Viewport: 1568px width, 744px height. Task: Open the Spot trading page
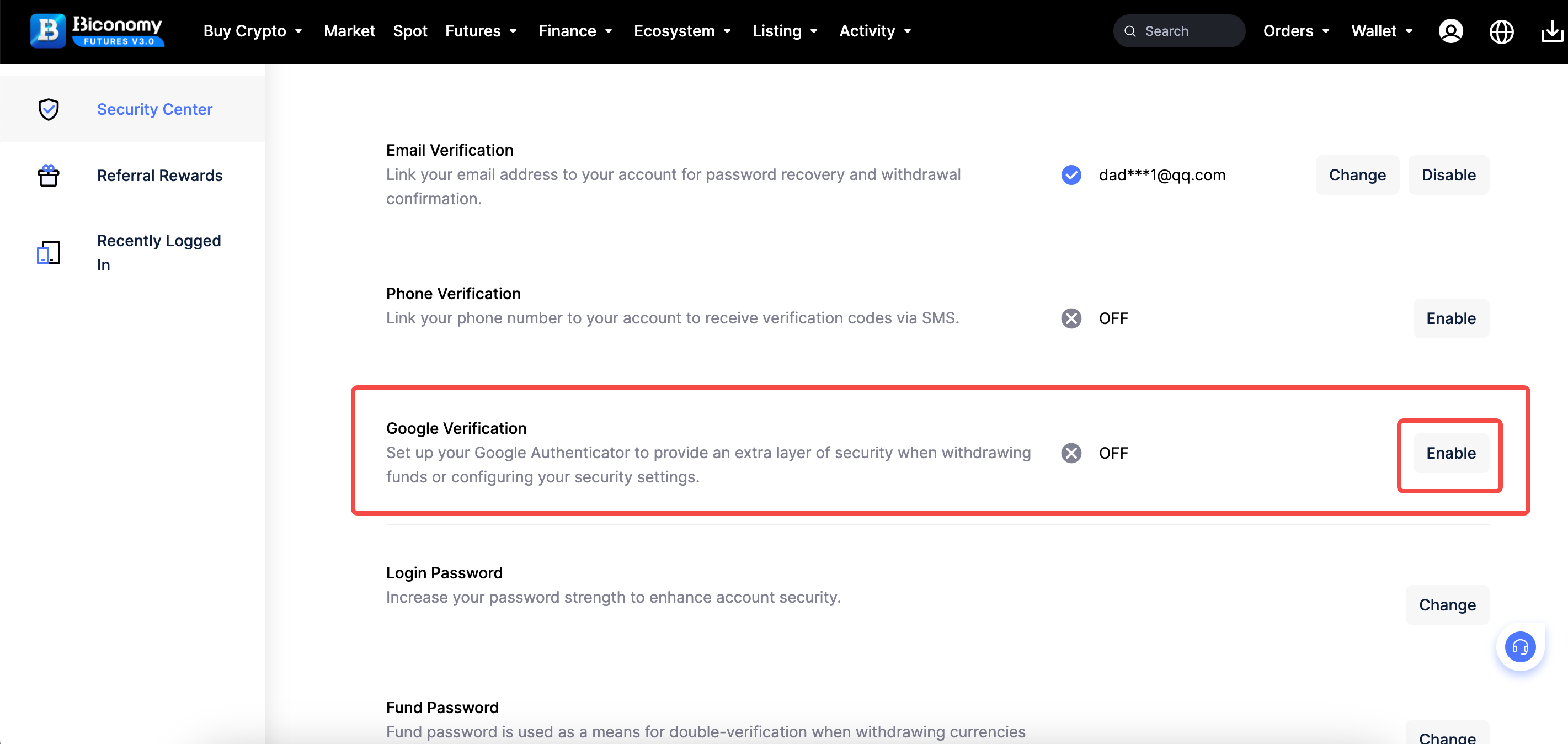tap(409, 31)
